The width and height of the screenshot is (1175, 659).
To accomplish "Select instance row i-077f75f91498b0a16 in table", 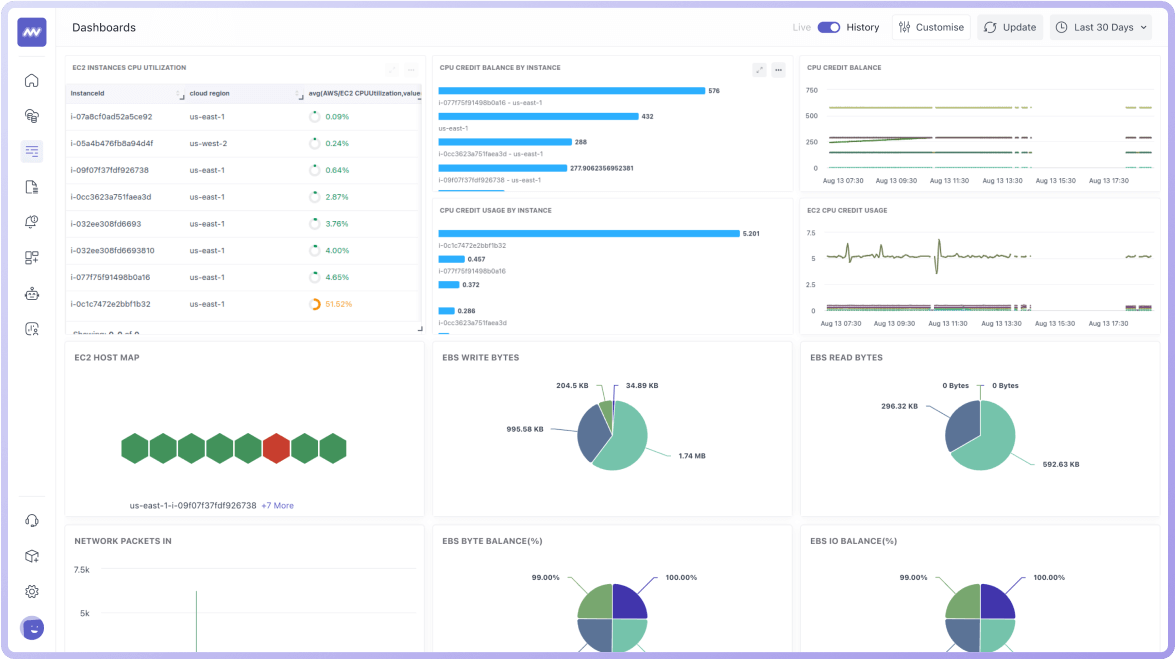I will [x=243, y=277].
